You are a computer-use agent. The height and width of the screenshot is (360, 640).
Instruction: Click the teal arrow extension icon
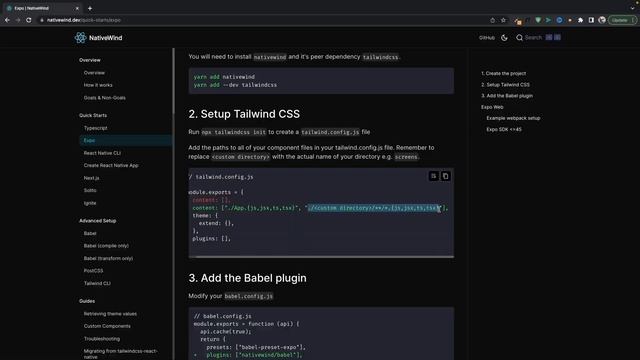[x=549, y=20]
